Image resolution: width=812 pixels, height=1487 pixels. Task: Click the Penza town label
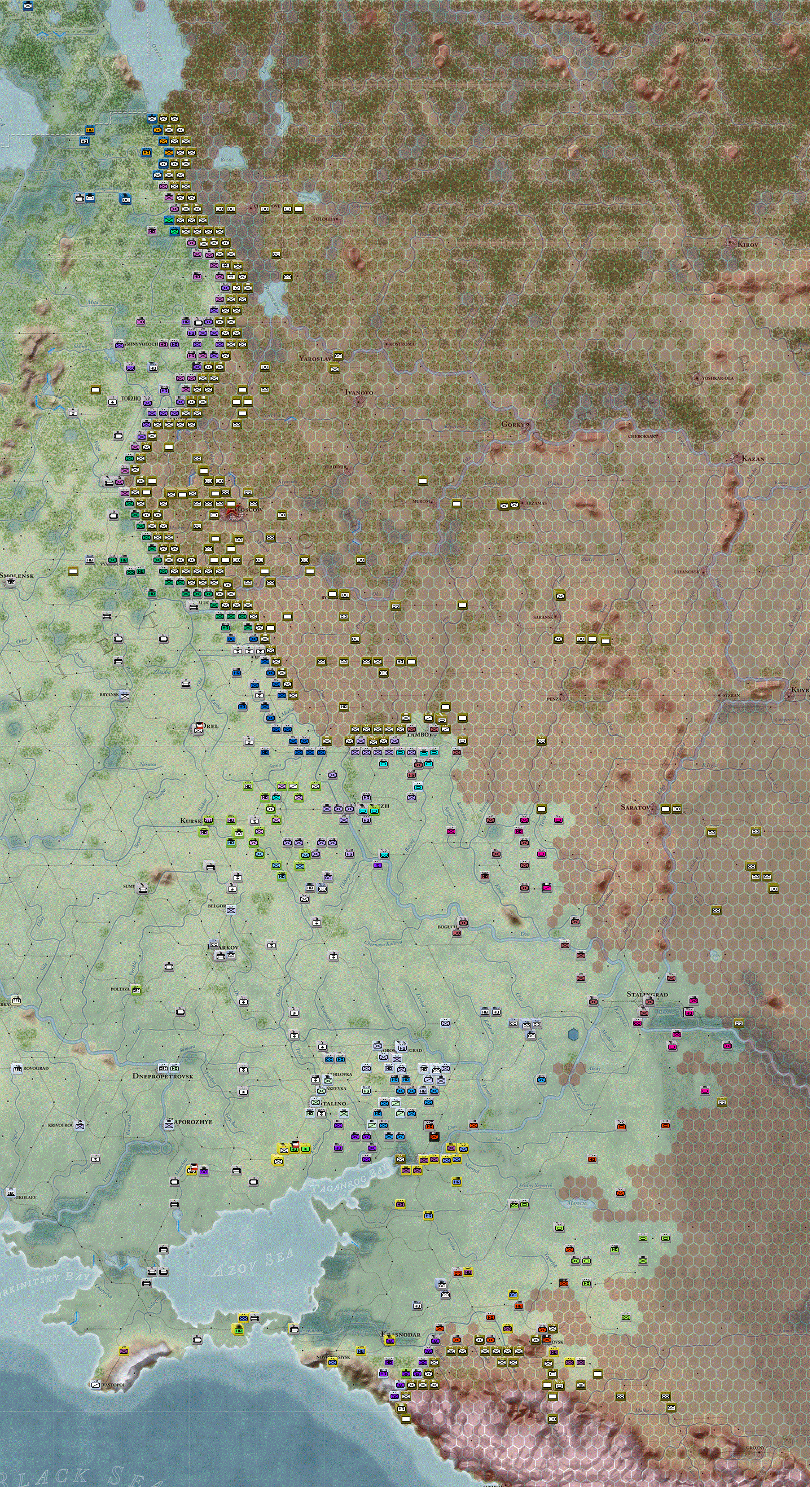[554, 700]
